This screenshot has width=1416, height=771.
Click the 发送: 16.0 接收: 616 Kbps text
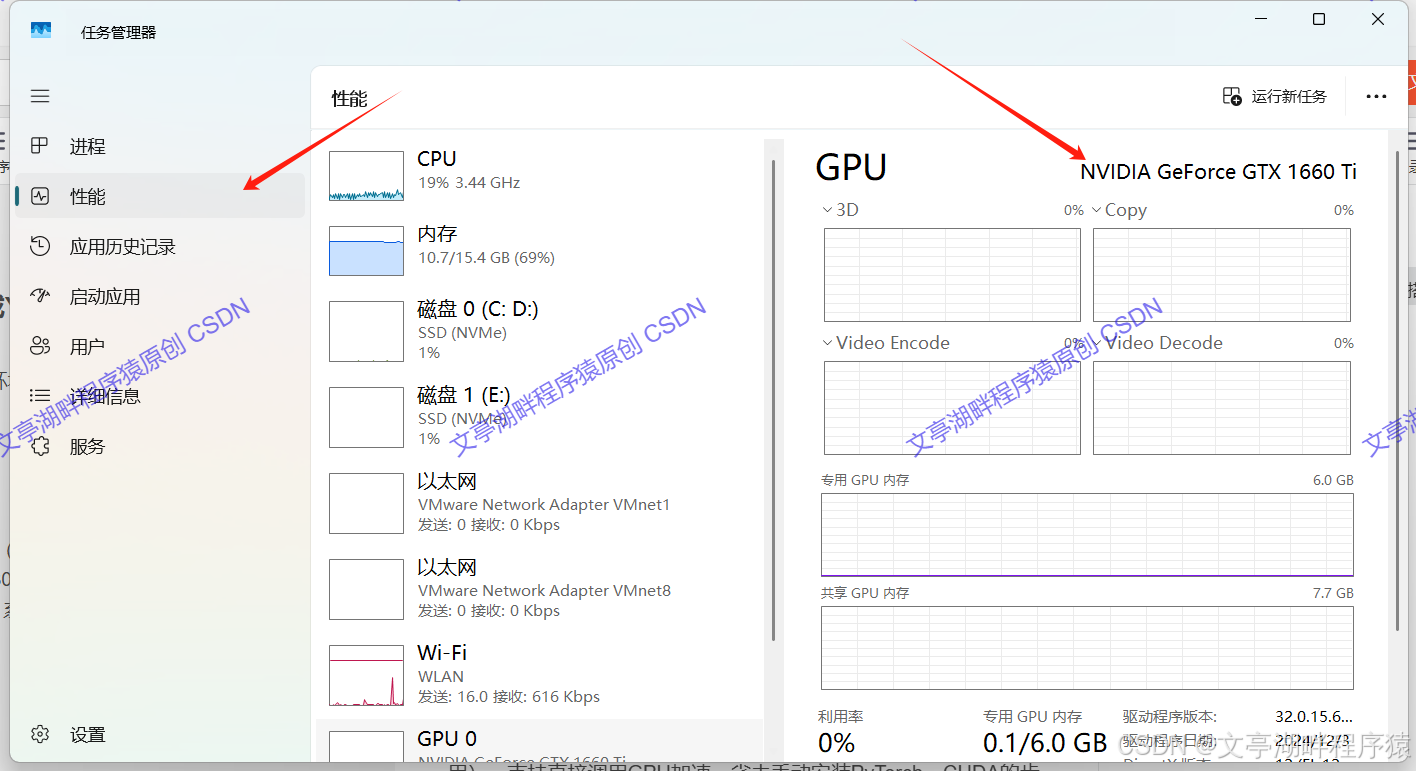tap(508, 697)
